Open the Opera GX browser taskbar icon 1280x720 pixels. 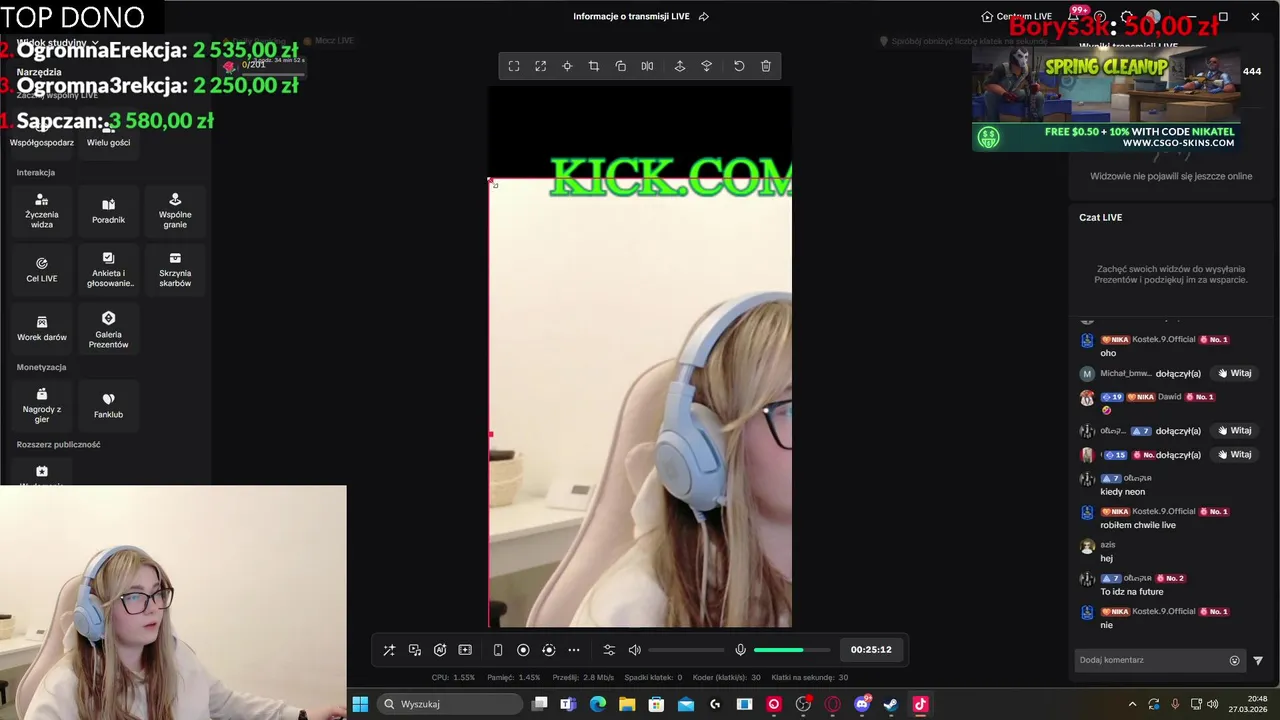coord(832,704)
